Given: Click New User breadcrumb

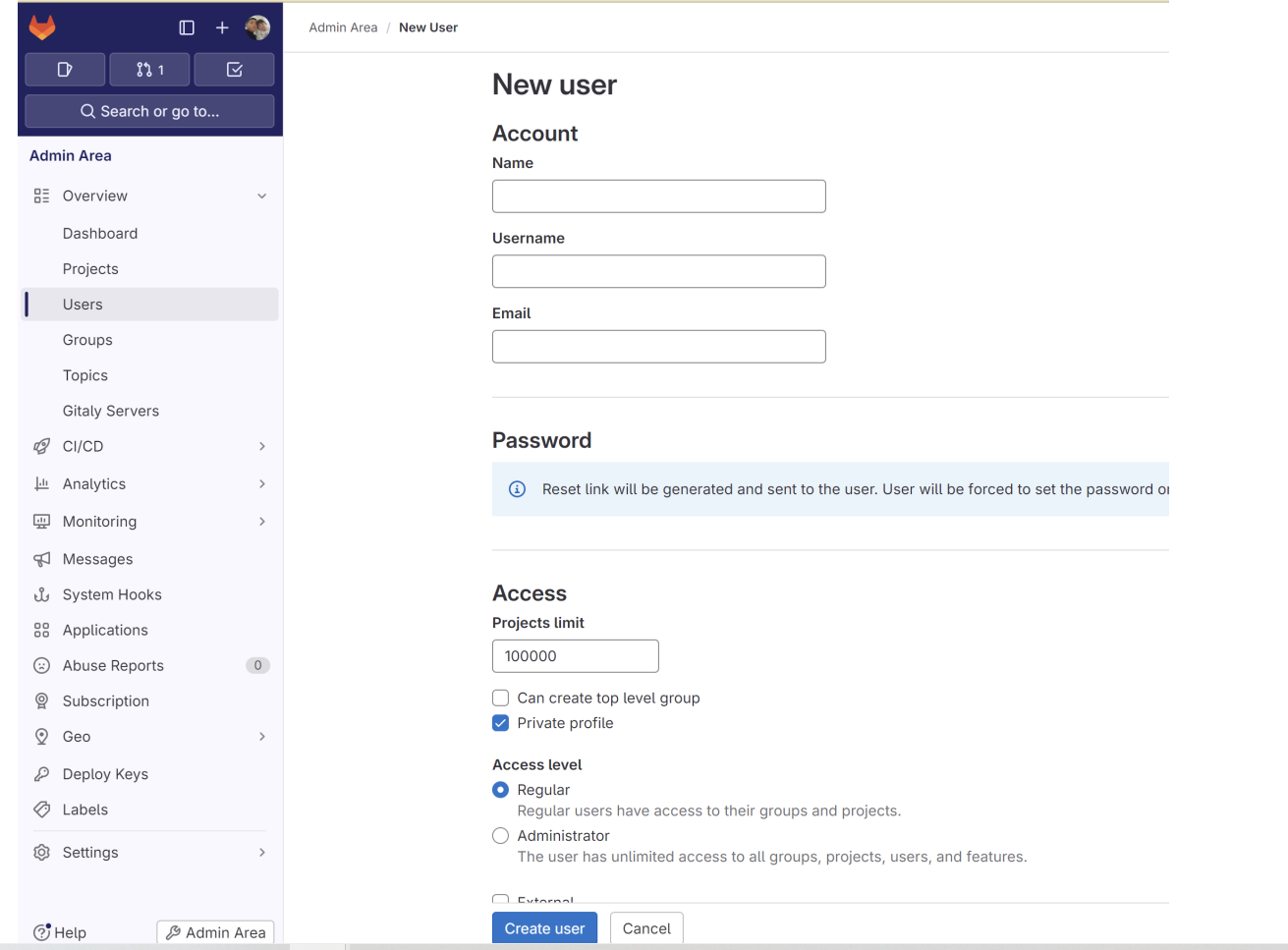Looking at the screenshot, I should click(x=428, y=28).
